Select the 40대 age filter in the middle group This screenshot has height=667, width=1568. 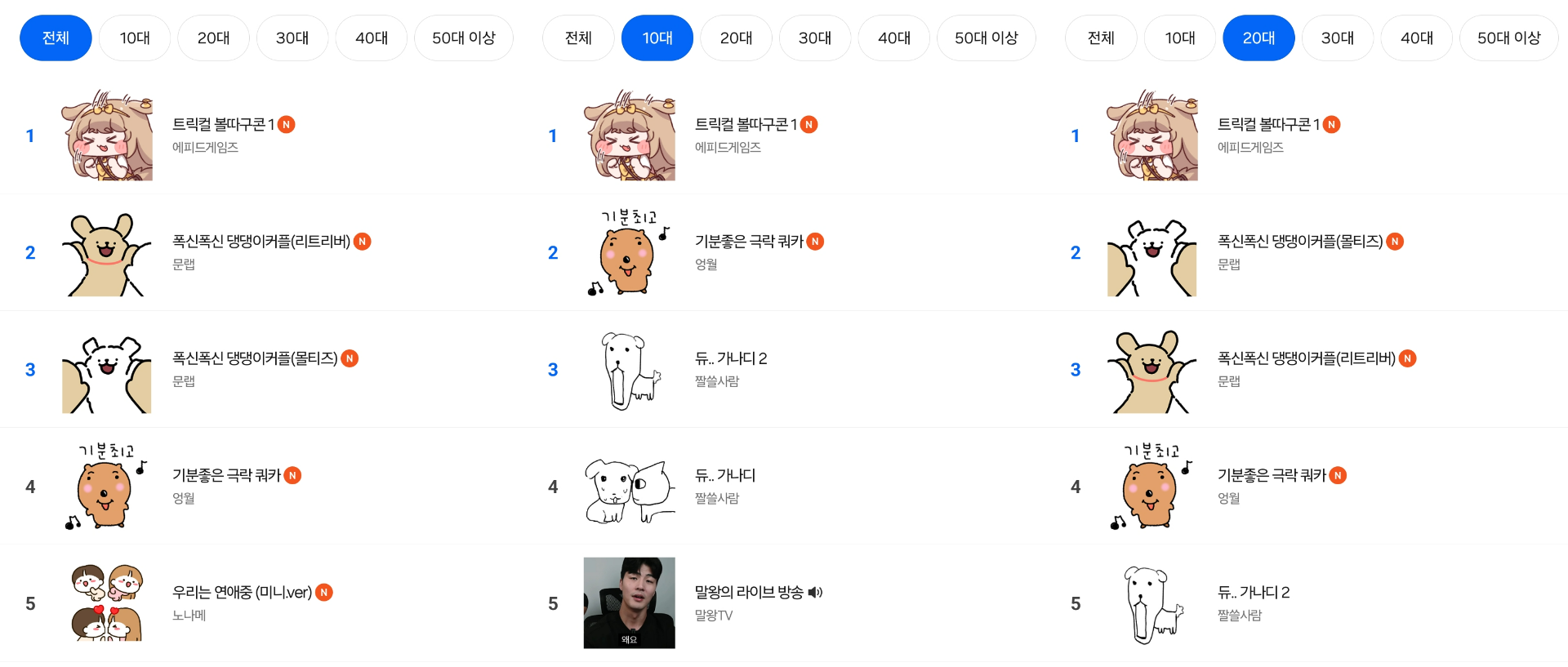pyautogui.click(x=894, y=38)
